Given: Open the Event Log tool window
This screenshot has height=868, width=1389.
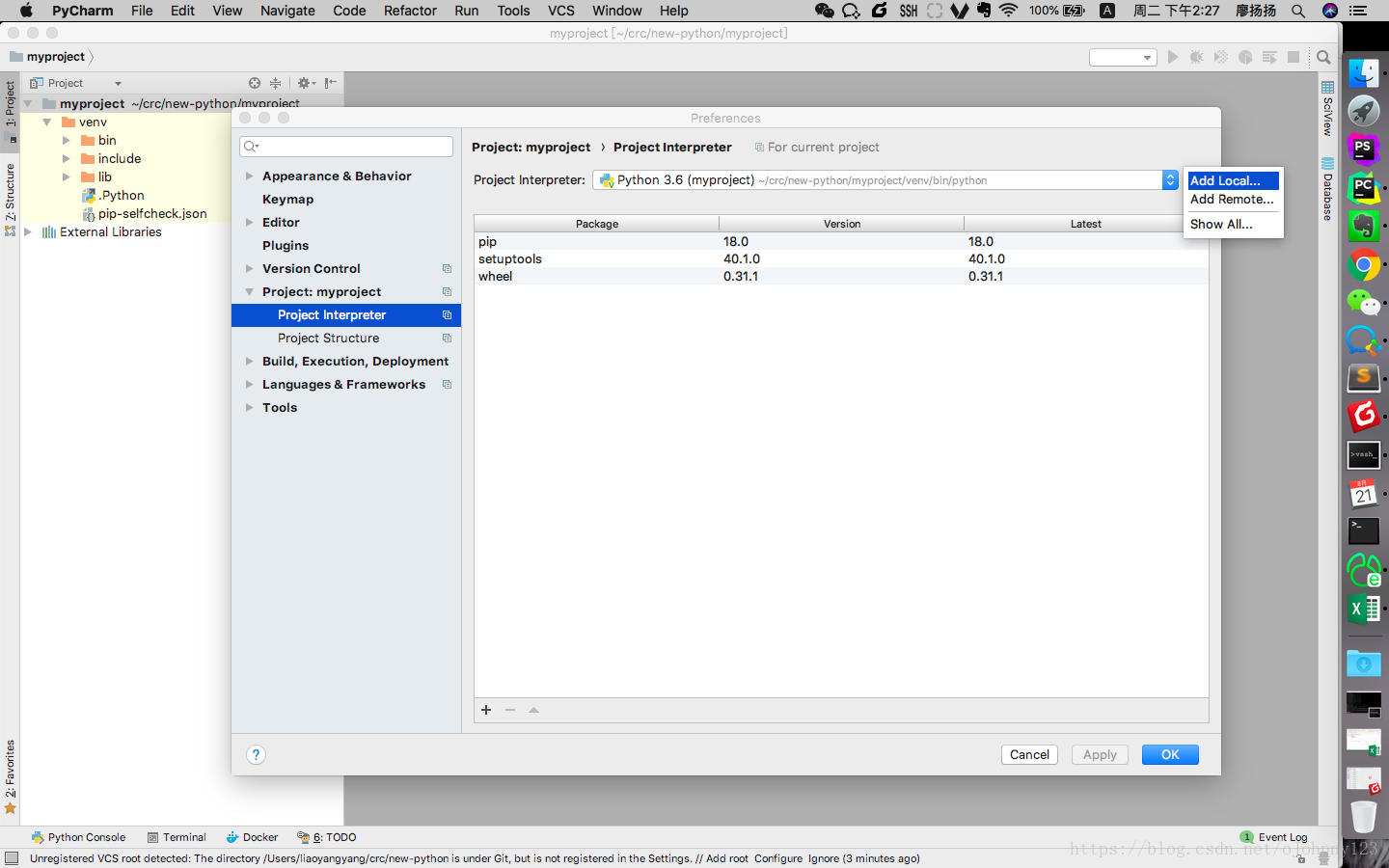Looking at the screenshot, I should tap(1274, 837).
